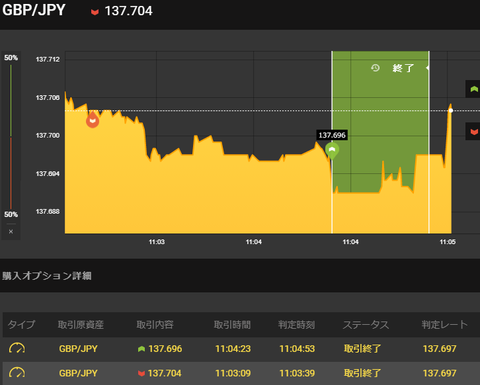Click the green buy marker at 137.696
Viewport: 480px width, 385px height.
coord(332,150)
